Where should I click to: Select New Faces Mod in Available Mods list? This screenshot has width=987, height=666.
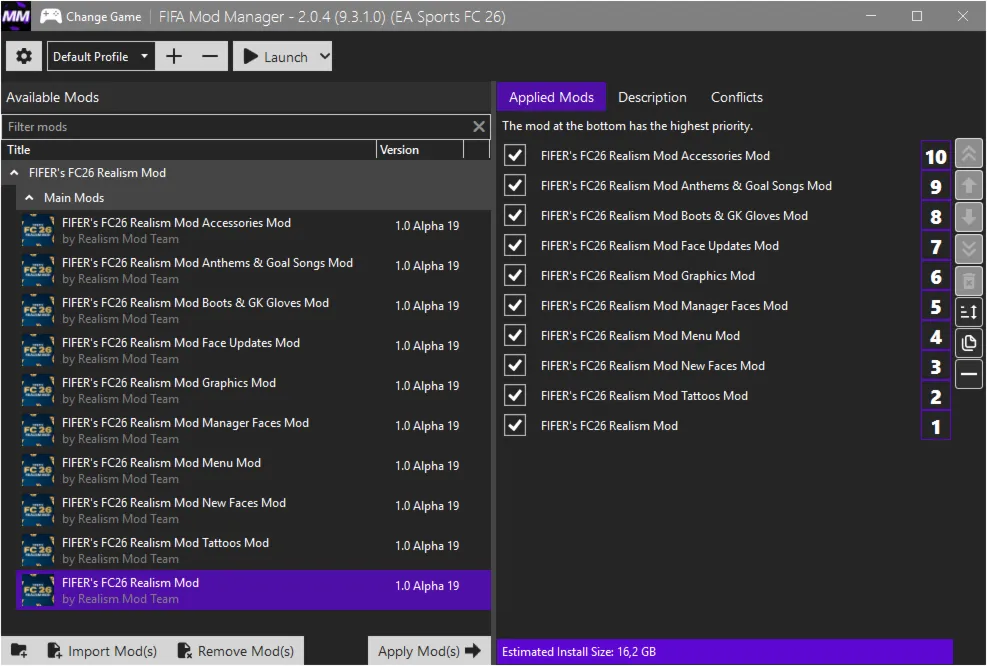[x=253, y=511]
